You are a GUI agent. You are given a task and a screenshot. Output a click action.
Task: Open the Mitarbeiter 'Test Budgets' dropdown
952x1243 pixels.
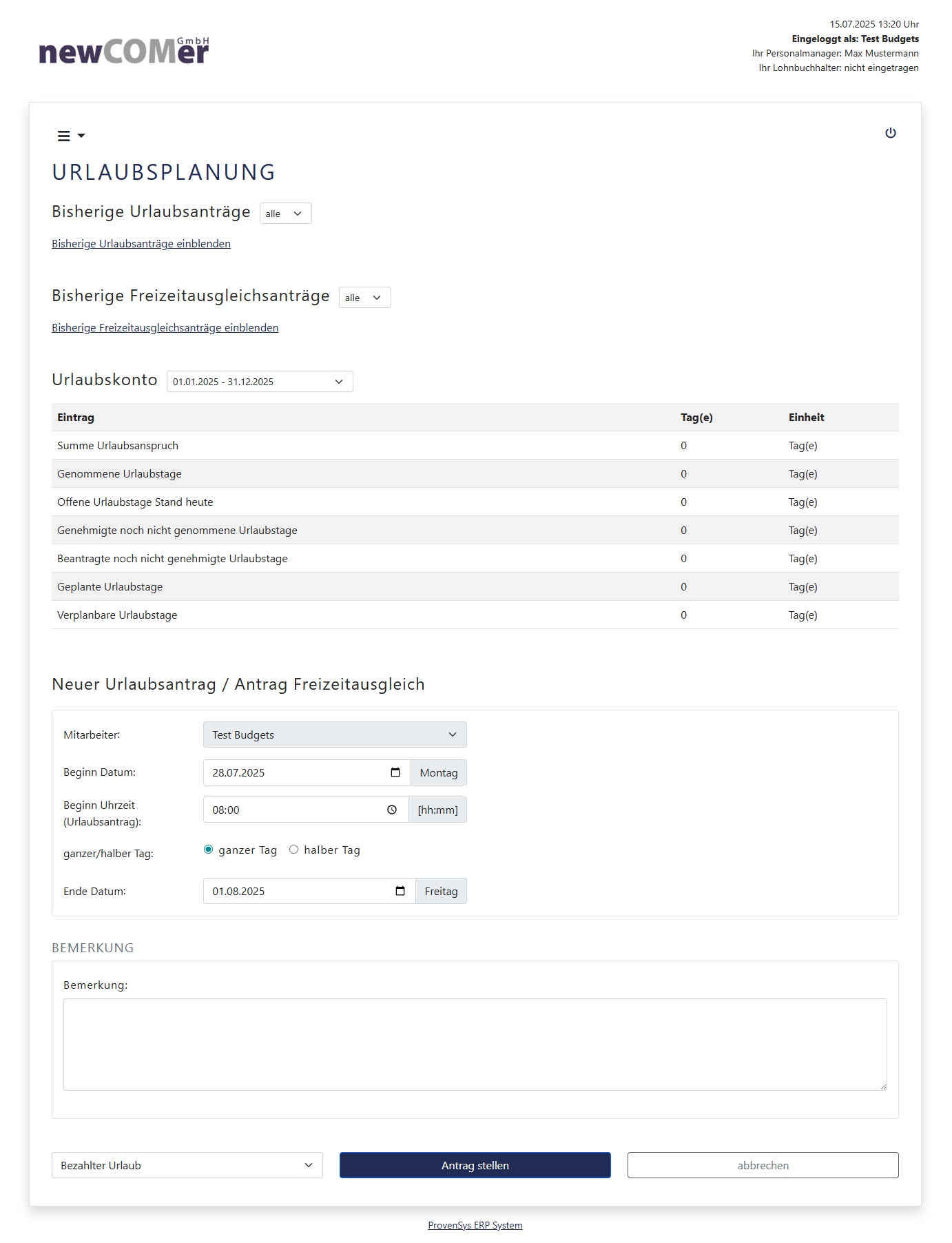coord(335,734)
